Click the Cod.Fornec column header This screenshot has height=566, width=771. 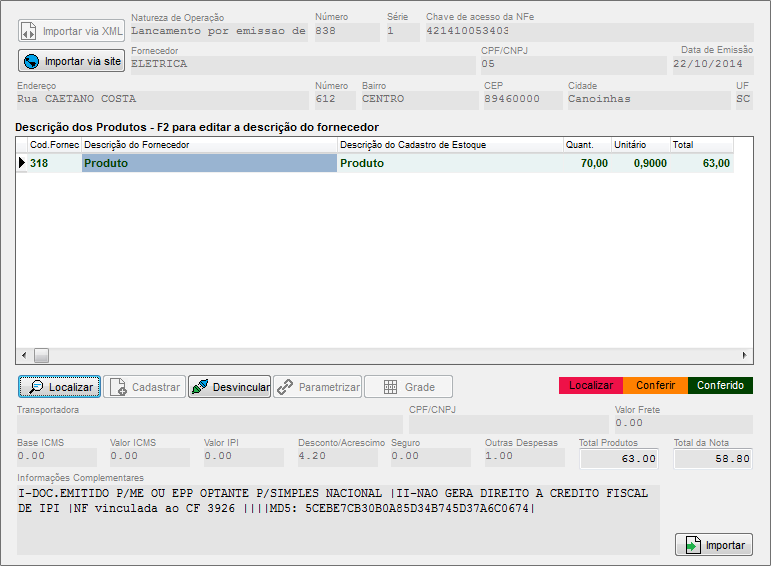[x=54, y=145]
